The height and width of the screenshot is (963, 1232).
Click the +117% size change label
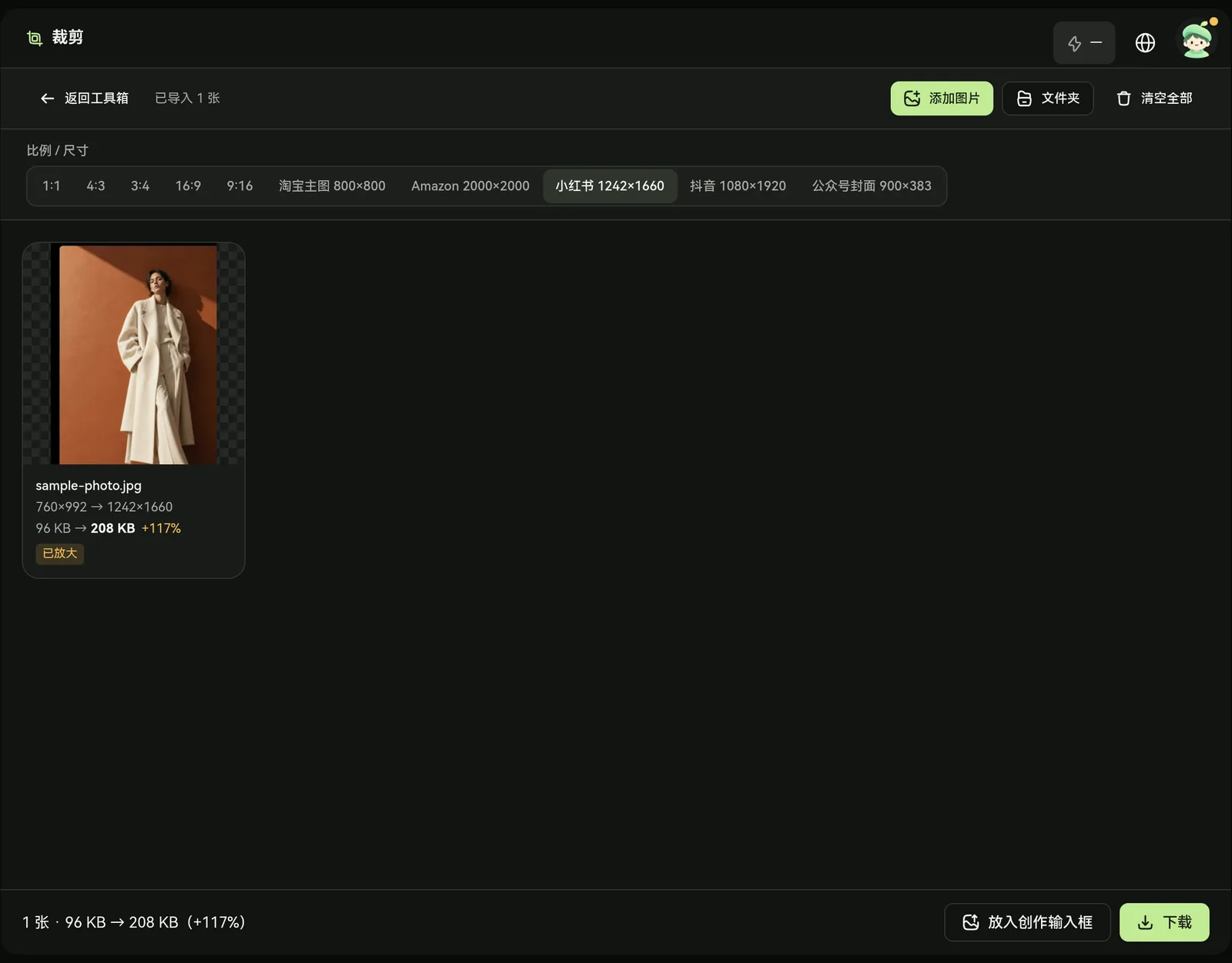[161, 529]
